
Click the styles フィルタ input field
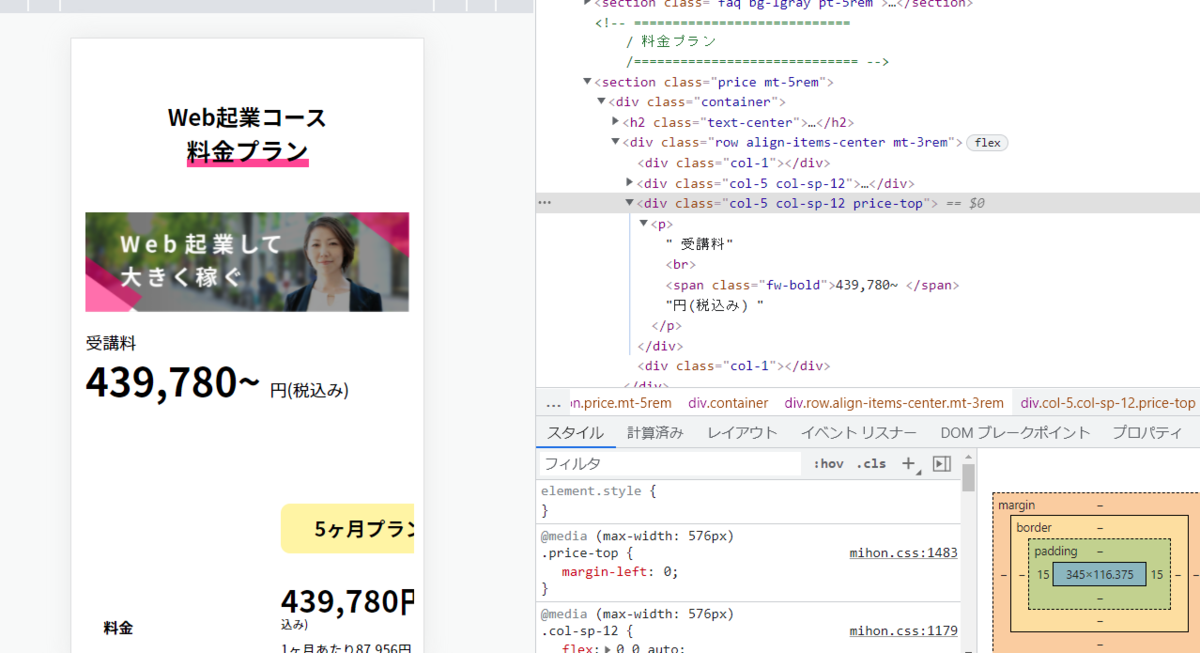[670, 464]
